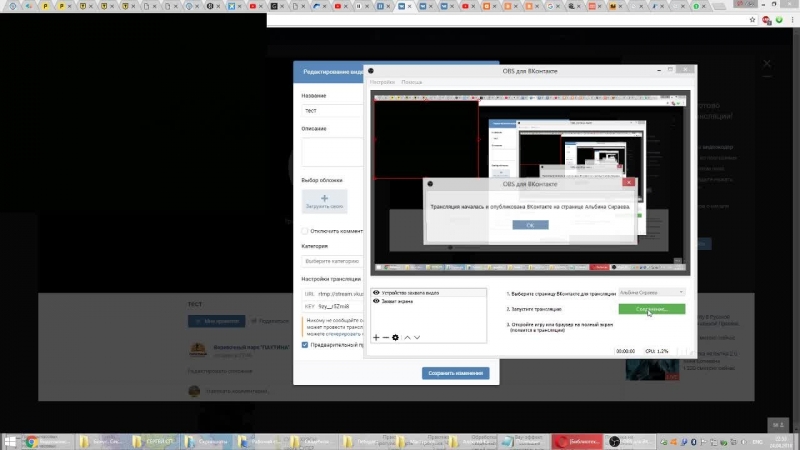800x450 pixels.
Task: Add a new source with the plus icon
Action: click(x=376, y=337)
